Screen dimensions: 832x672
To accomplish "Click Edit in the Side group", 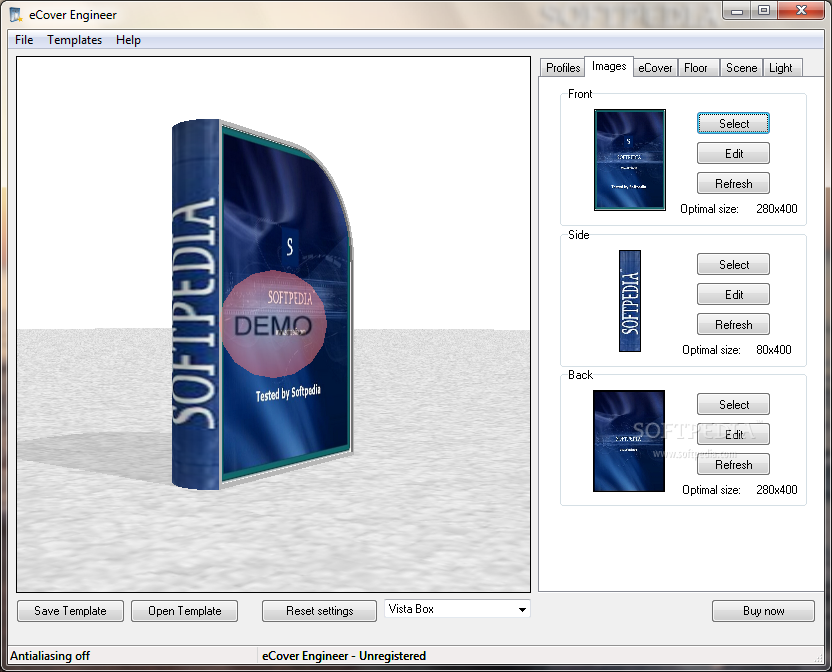I will click(x=733, y=295).
